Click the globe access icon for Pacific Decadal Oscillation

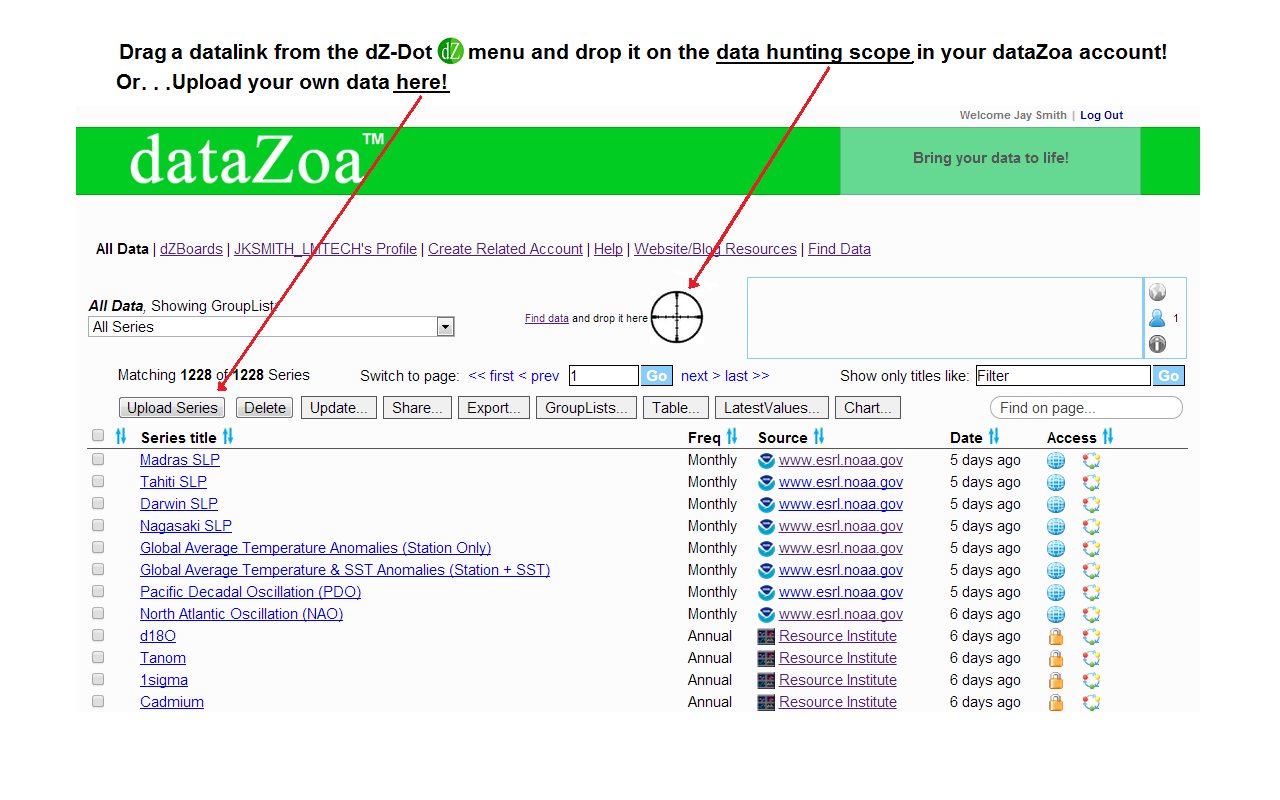pyautogui.click(x=1056, y=592)
